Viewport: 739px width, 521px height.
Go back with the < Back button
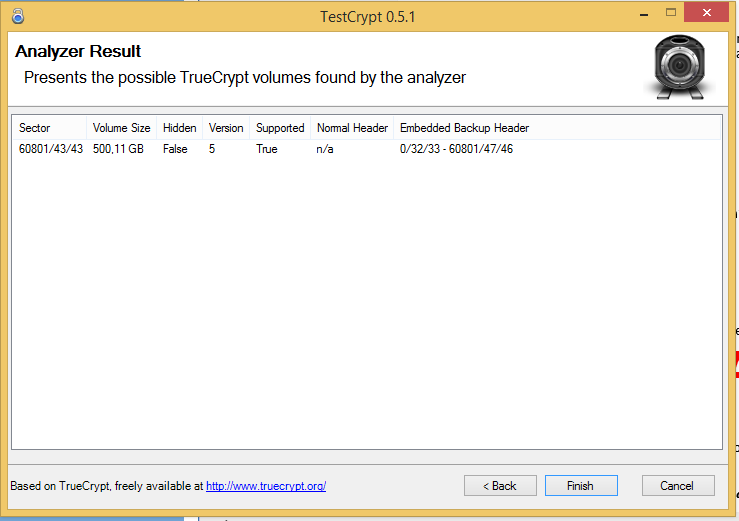tap(500, 486)
